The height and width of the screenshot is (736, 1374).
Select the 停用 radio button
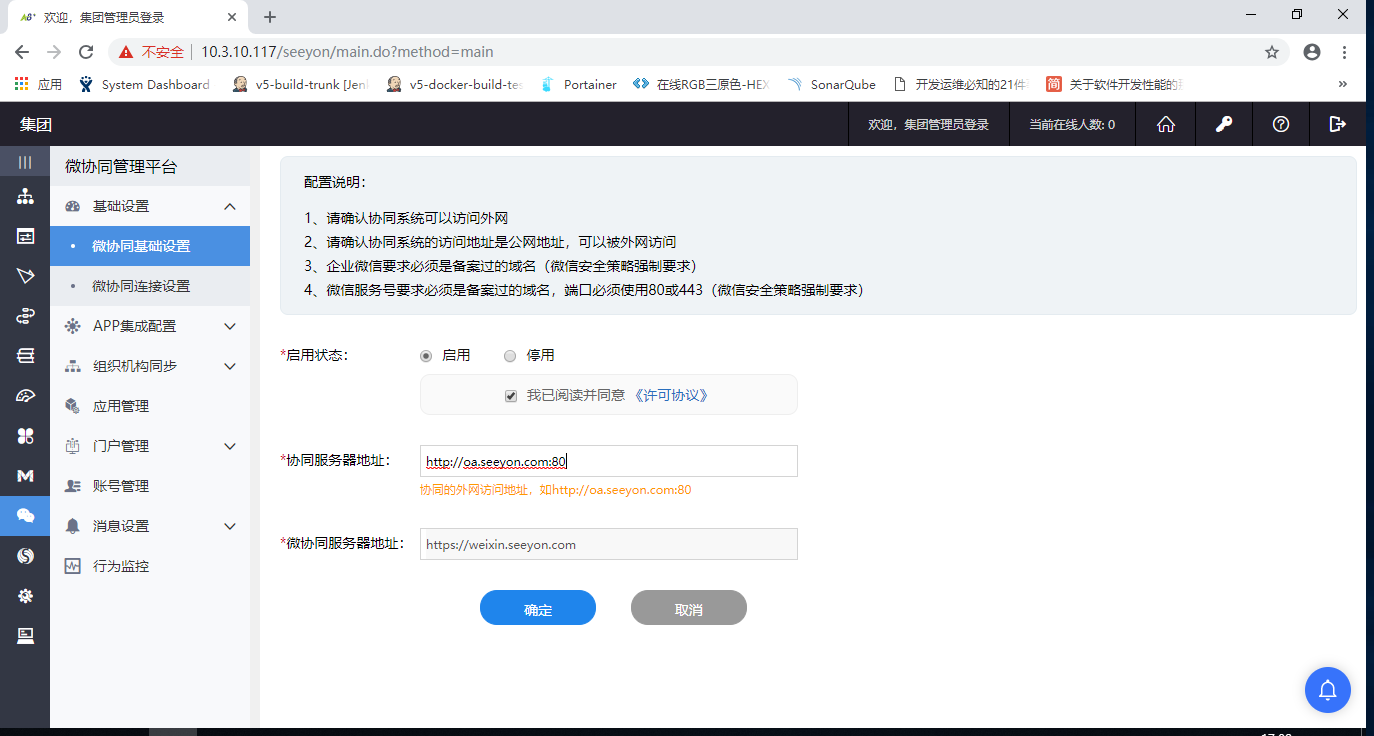(x=510, y=356)
